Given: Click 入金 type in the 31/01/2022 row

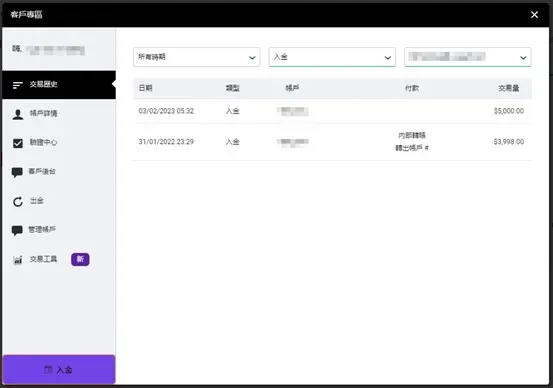Looking at the screenshot, I should 232,142.
